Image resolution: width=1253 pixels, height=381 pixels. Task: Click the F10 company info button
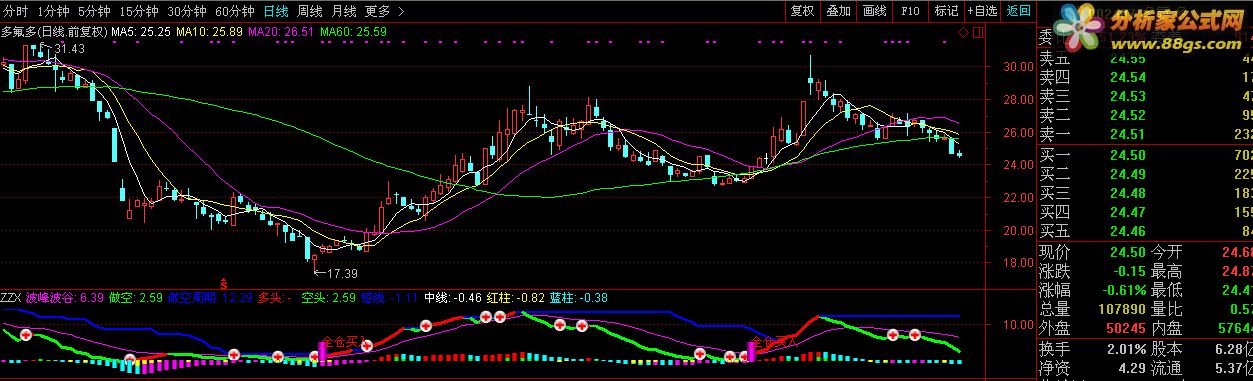tap(910, 11)
